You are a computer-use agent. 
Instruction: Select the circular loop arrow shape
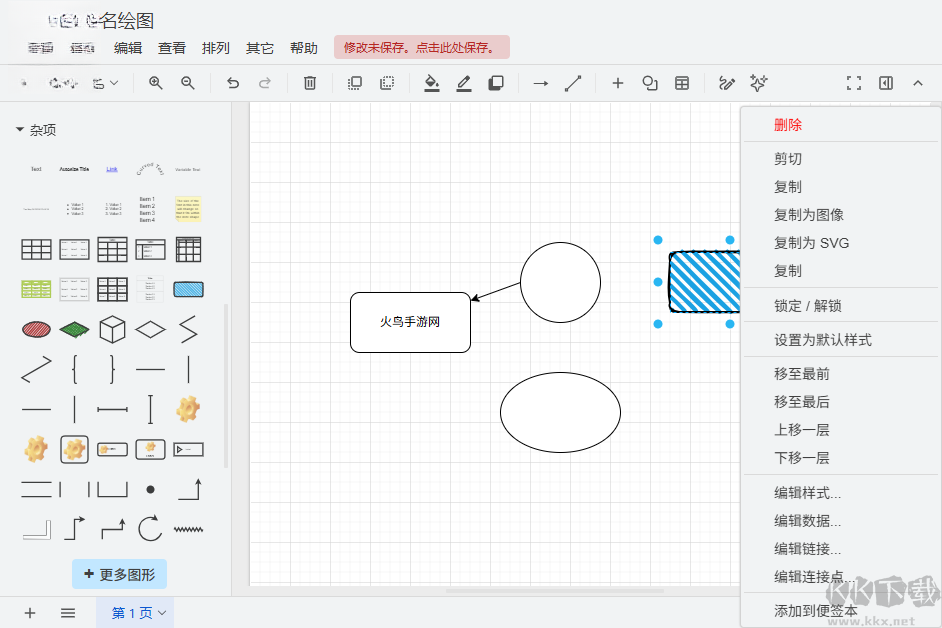[150, 529]
